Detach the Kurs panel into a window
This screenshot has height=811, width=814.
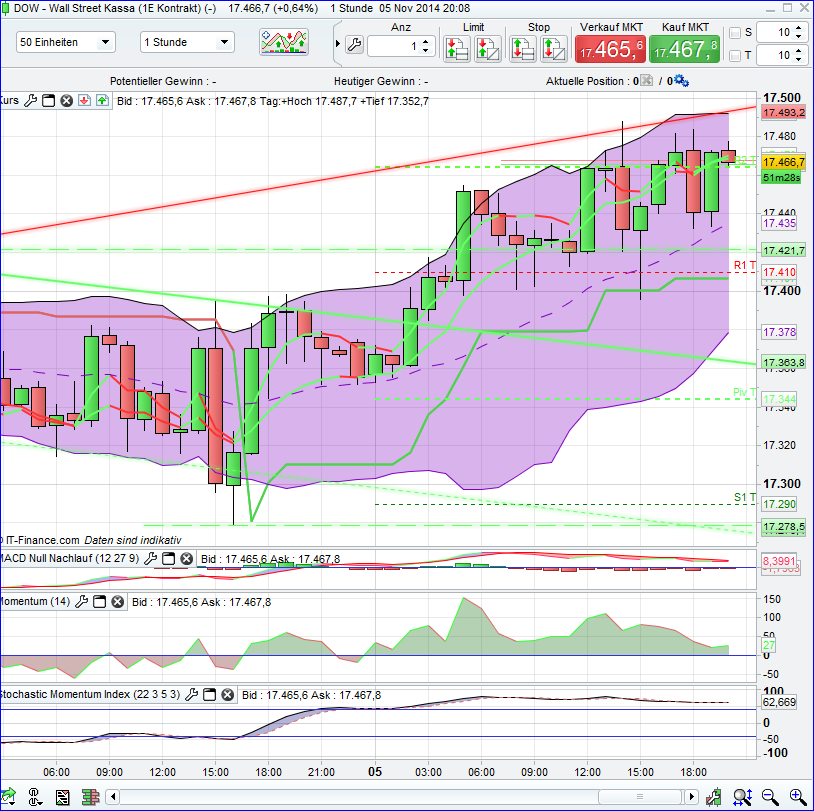point(49,100)
